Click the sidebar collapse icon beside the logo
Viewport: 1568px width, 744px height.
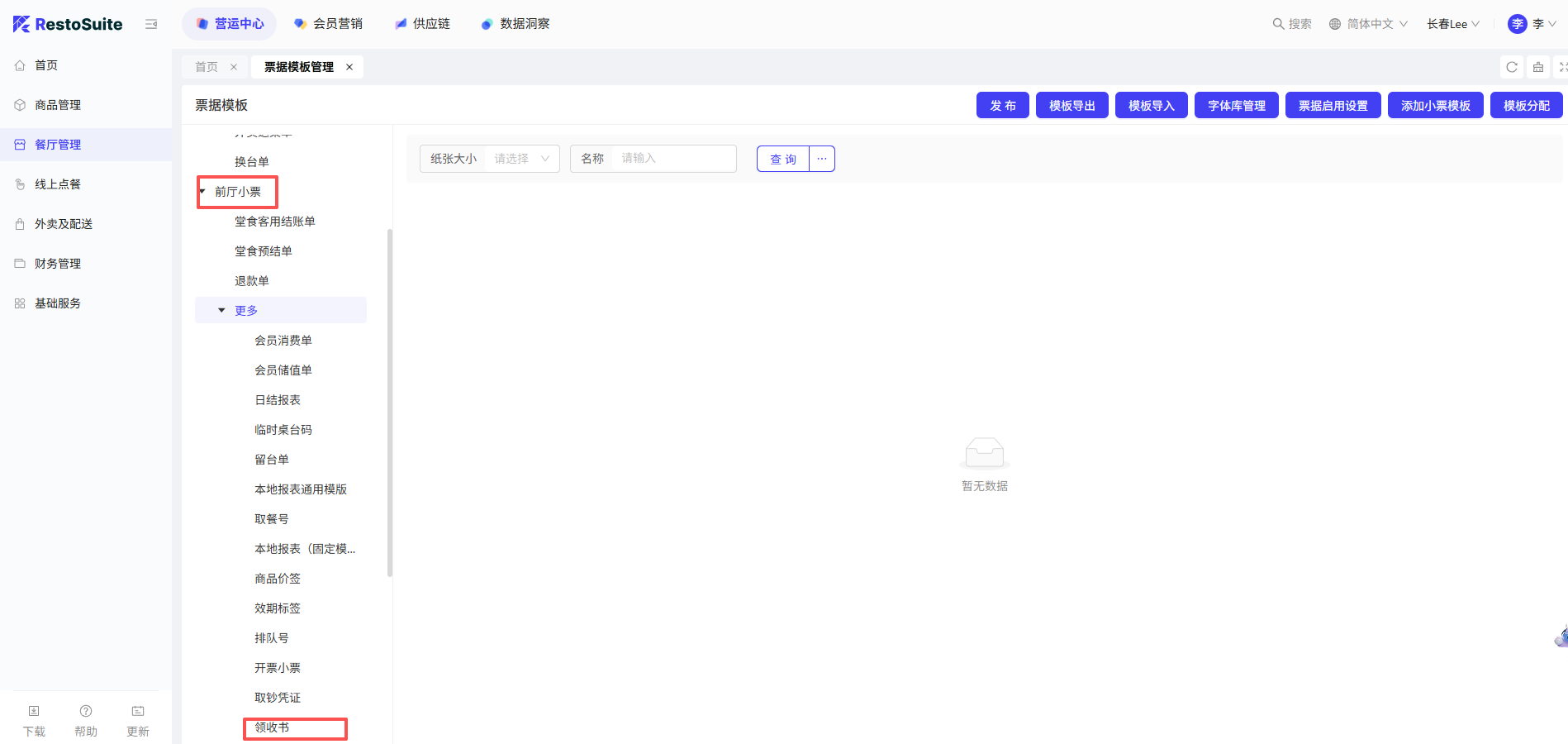click(151, 24)
